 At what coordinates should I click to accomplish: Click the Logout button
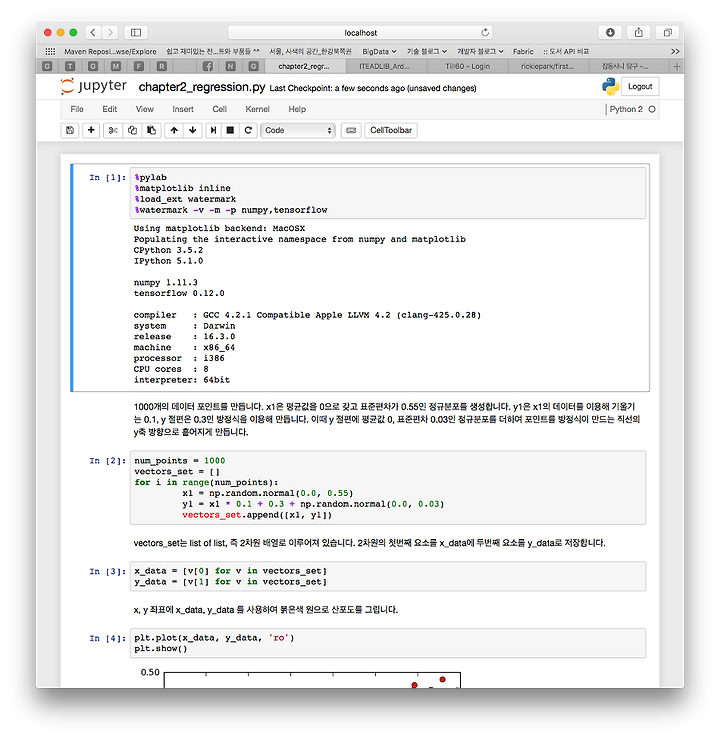640,87
